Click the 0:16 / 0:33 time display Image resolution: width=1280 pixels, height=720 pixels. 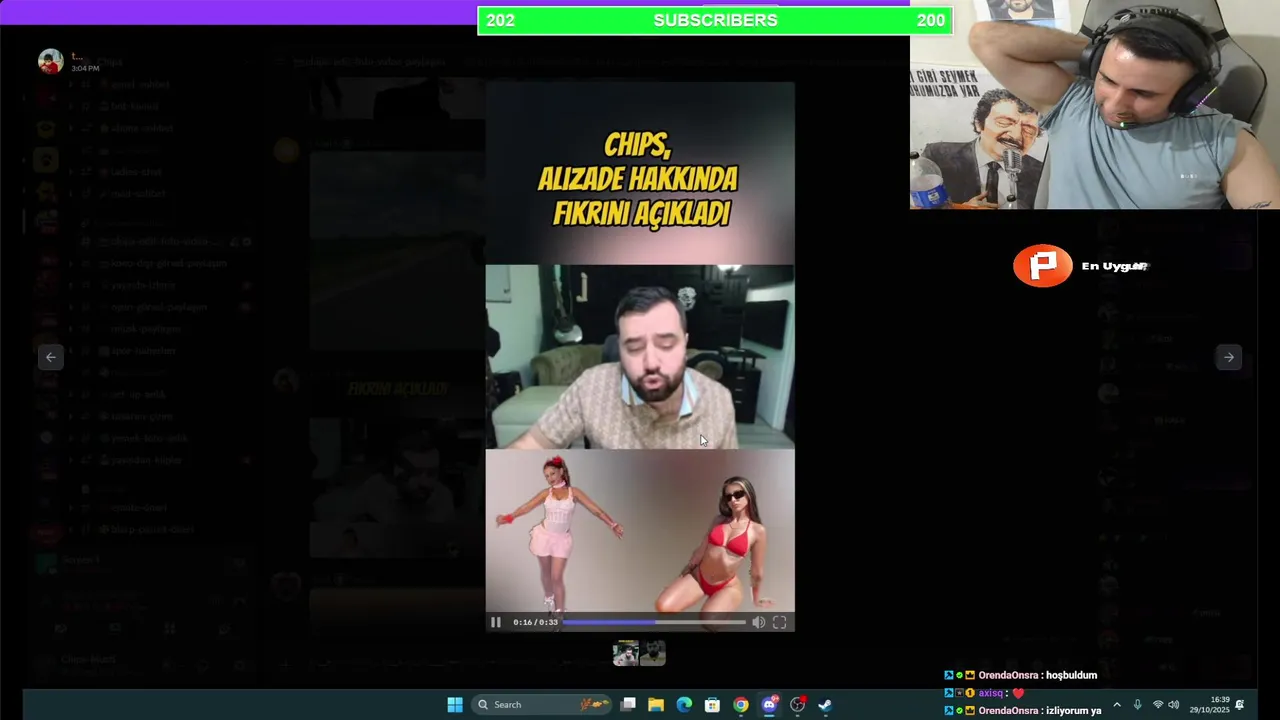tap(535, 622)
